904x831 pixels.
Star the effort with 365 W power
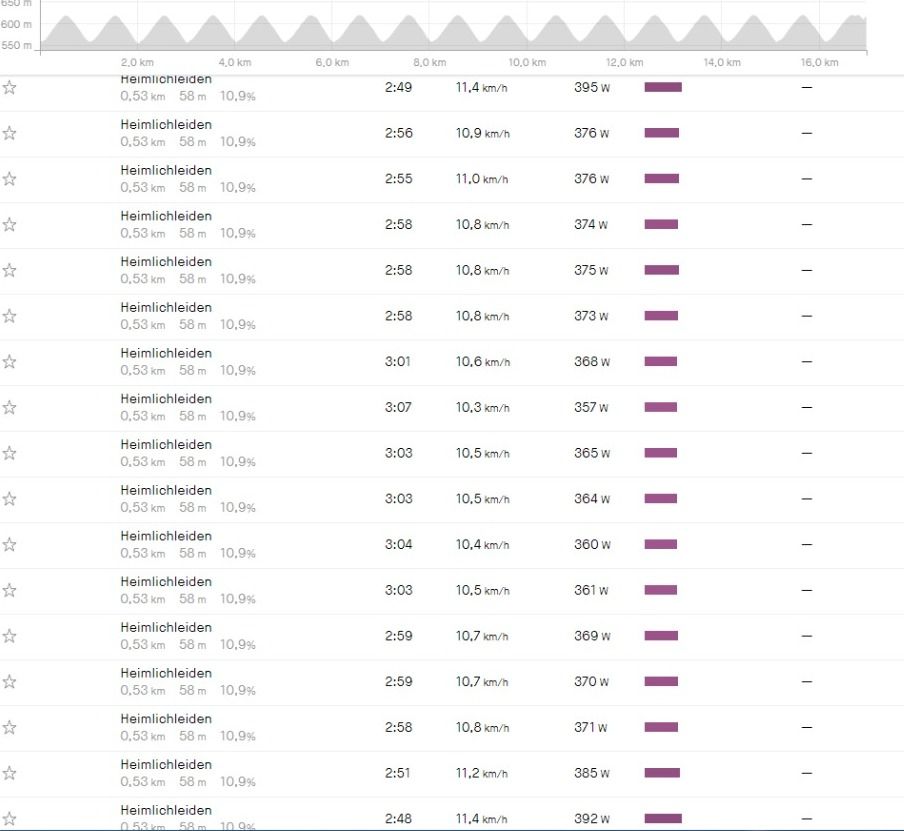click(x=10, y=453)
